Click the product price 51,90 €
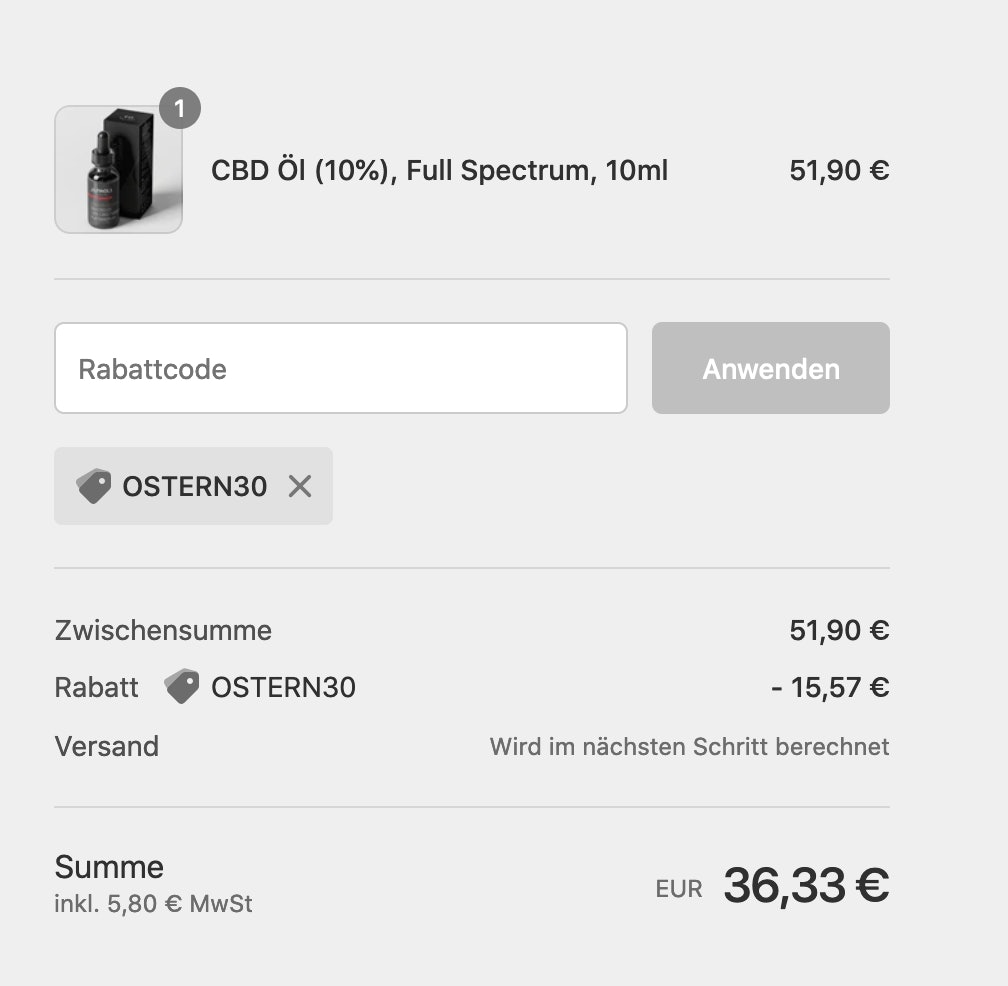The height and width of the screenshot is (986, 1008). click(x=840, y=170)
